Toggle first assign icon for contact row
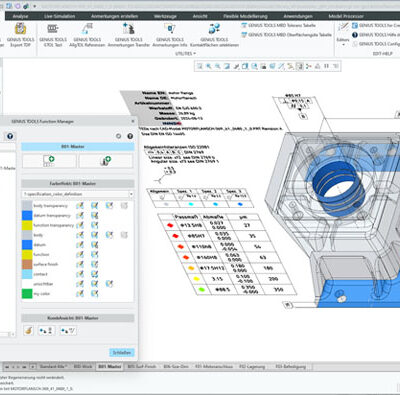The height and width of the screenshot is (395, 400). click(x=80, y=274)
